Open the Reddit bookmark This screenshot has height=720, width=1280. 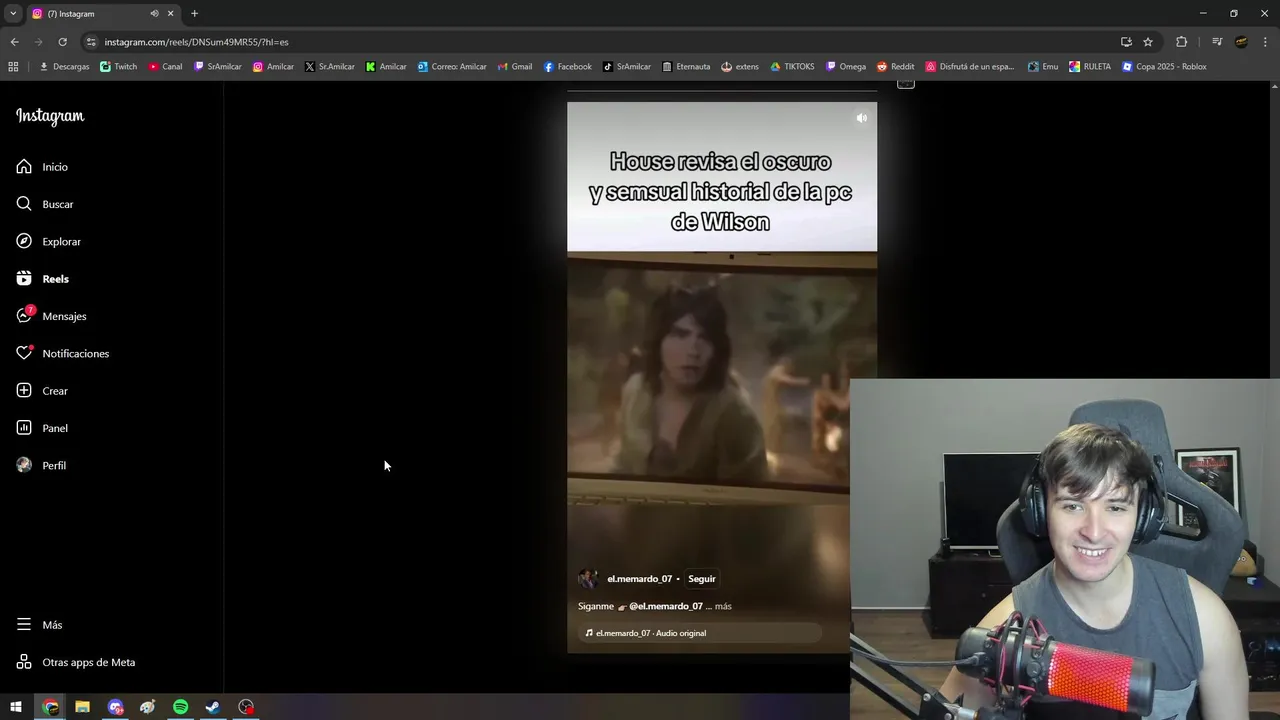coord(896,67)
